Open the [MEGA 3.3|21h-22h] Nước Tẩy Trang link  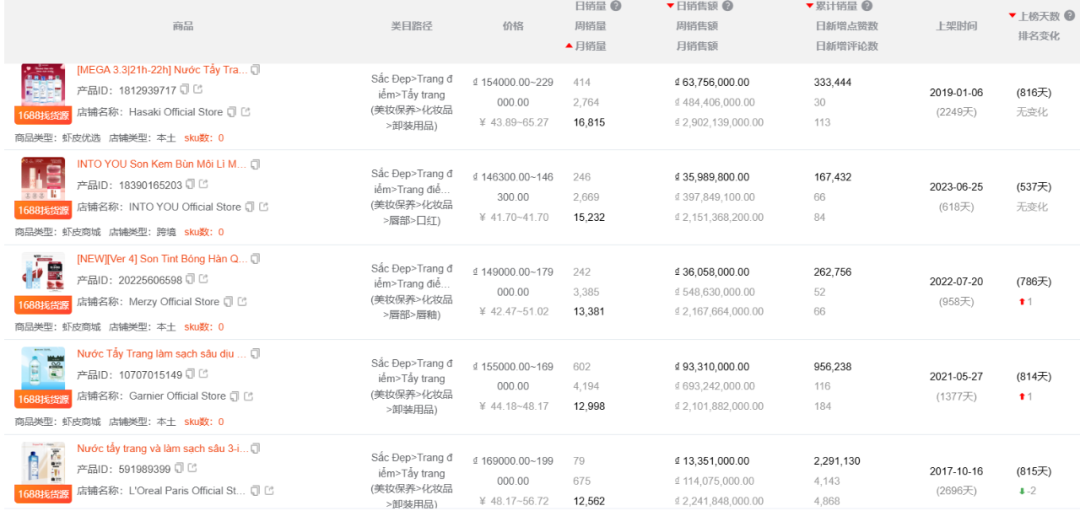[162, 70]
